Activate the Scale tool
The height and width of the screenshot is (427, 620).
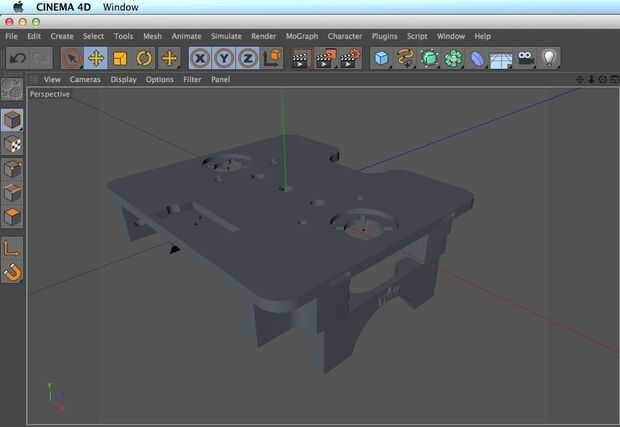click(x=119, y=59)
